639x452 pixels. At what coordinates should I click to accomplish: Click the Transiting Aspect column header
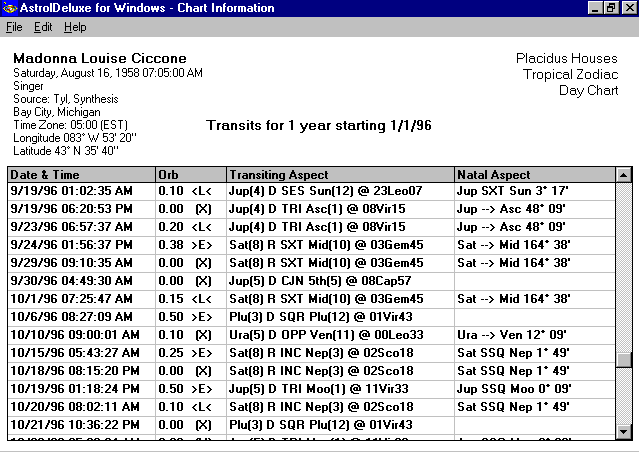pos(340,175)
